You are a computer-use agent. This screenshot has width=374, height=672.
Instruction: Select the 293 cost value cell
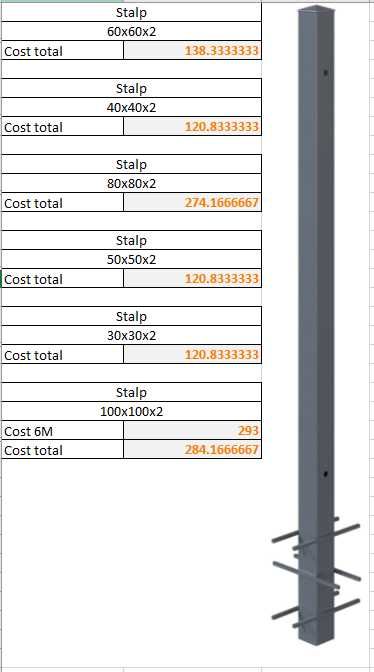(192, 431)
